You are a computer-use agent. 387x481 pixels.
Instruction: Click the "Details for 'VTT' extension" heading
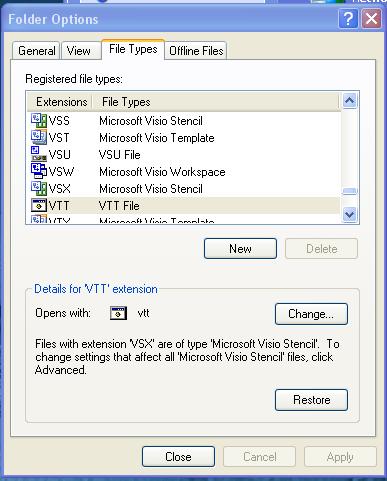[x=96, y=289]
